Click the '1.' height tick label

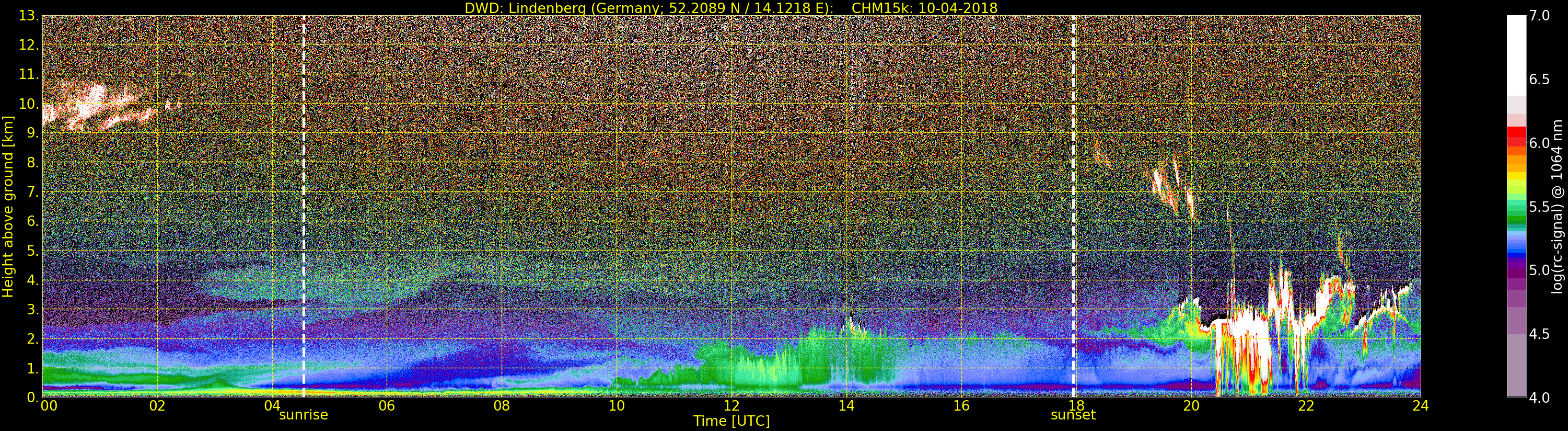point(32,368)
